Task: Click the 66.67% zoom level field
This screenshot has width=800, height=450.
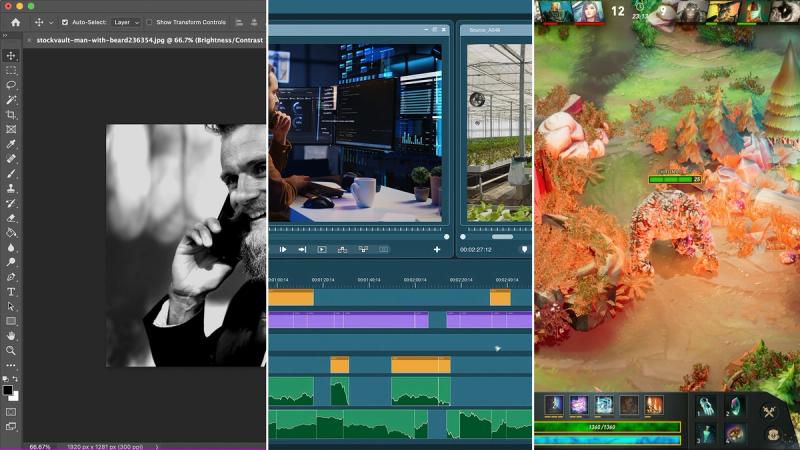Action: pyautogui.click(x=40, y=447)
